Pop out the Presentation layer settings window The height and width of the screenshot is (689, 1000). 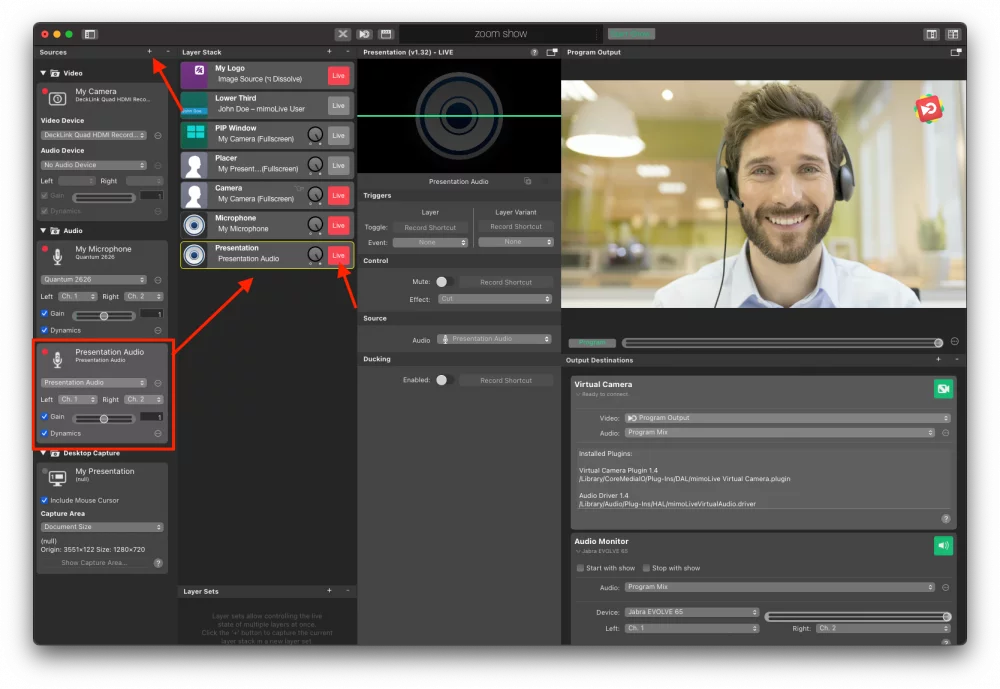pos(552,52)
